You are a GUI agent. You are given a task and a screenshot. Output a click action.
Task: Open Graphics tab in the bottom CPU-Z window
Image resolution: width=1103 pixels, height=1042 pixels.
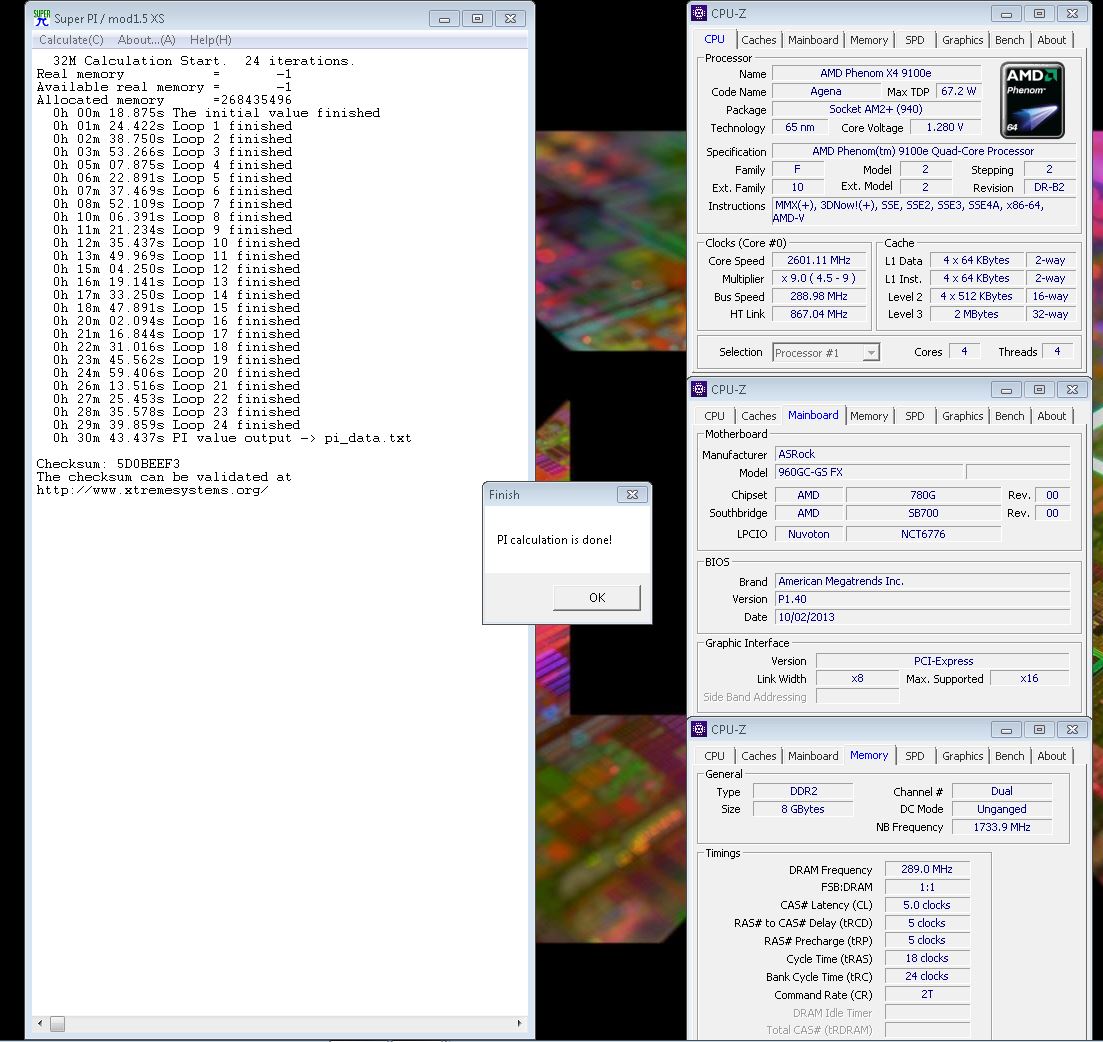962,756
